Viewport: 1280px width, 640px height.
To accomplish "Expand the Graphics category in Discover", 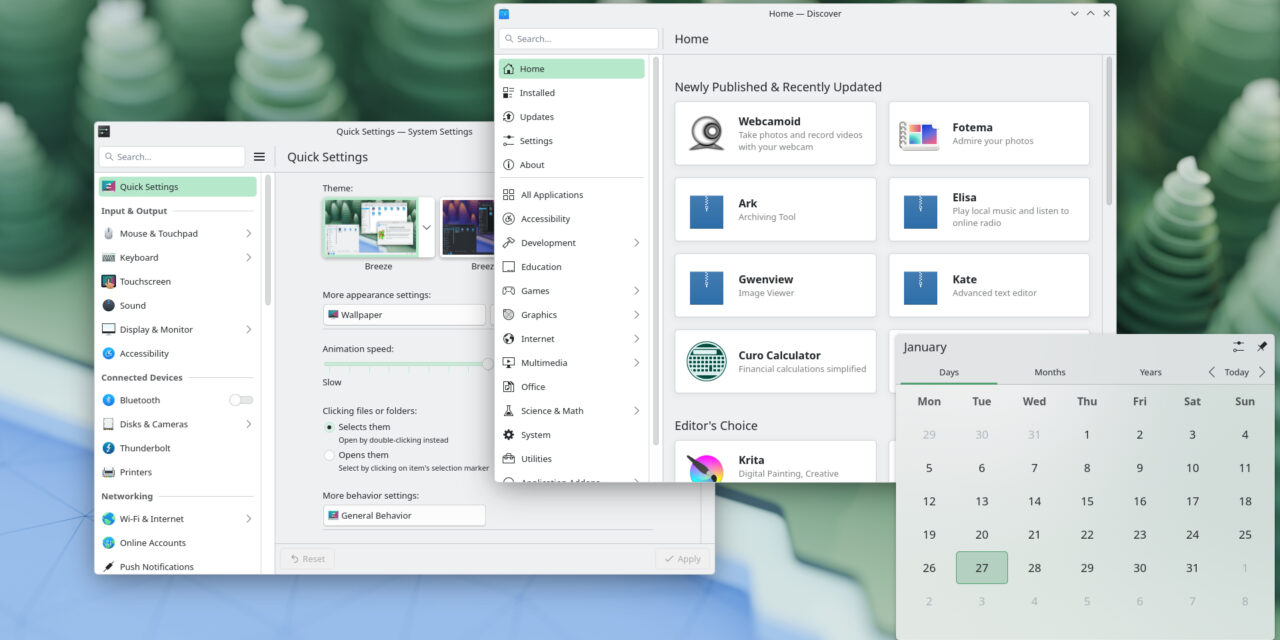I will 636,315.
